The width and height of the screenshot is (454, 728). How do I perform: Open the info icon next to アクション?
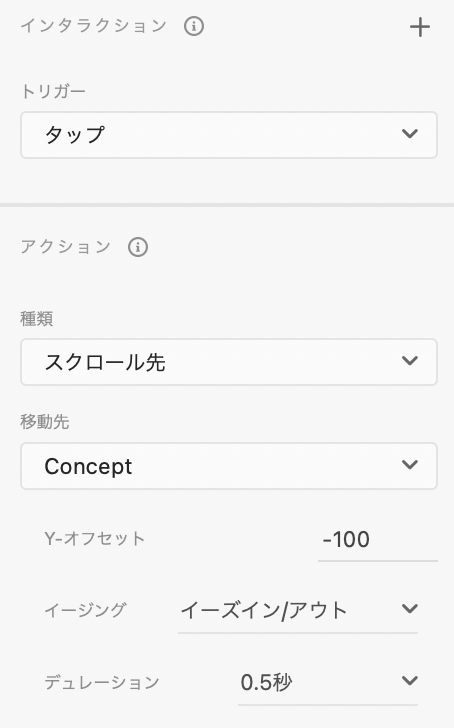click(x=138, y=247)
